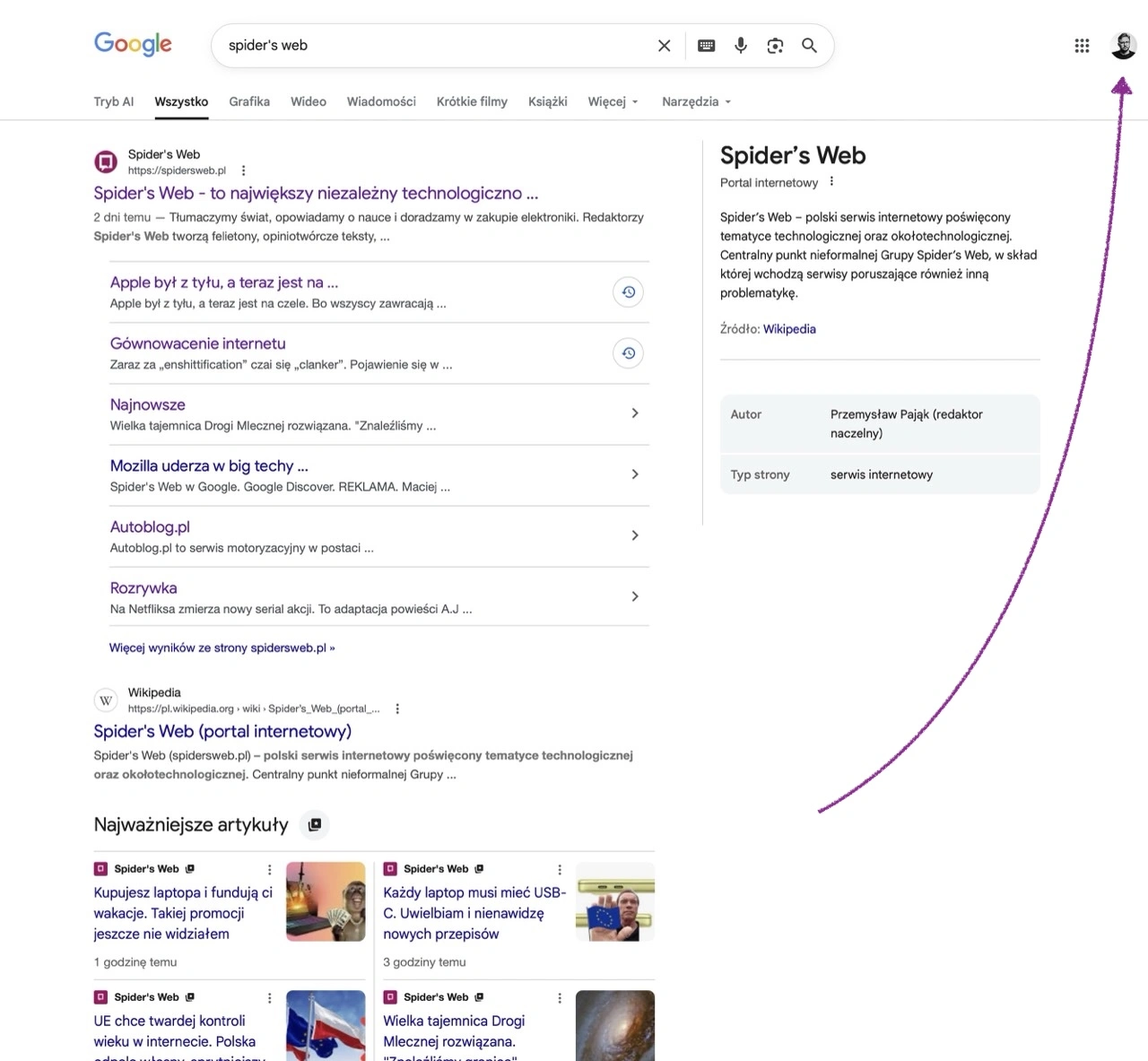Click the Spider's Web favicon on top result

click(105, 161)
